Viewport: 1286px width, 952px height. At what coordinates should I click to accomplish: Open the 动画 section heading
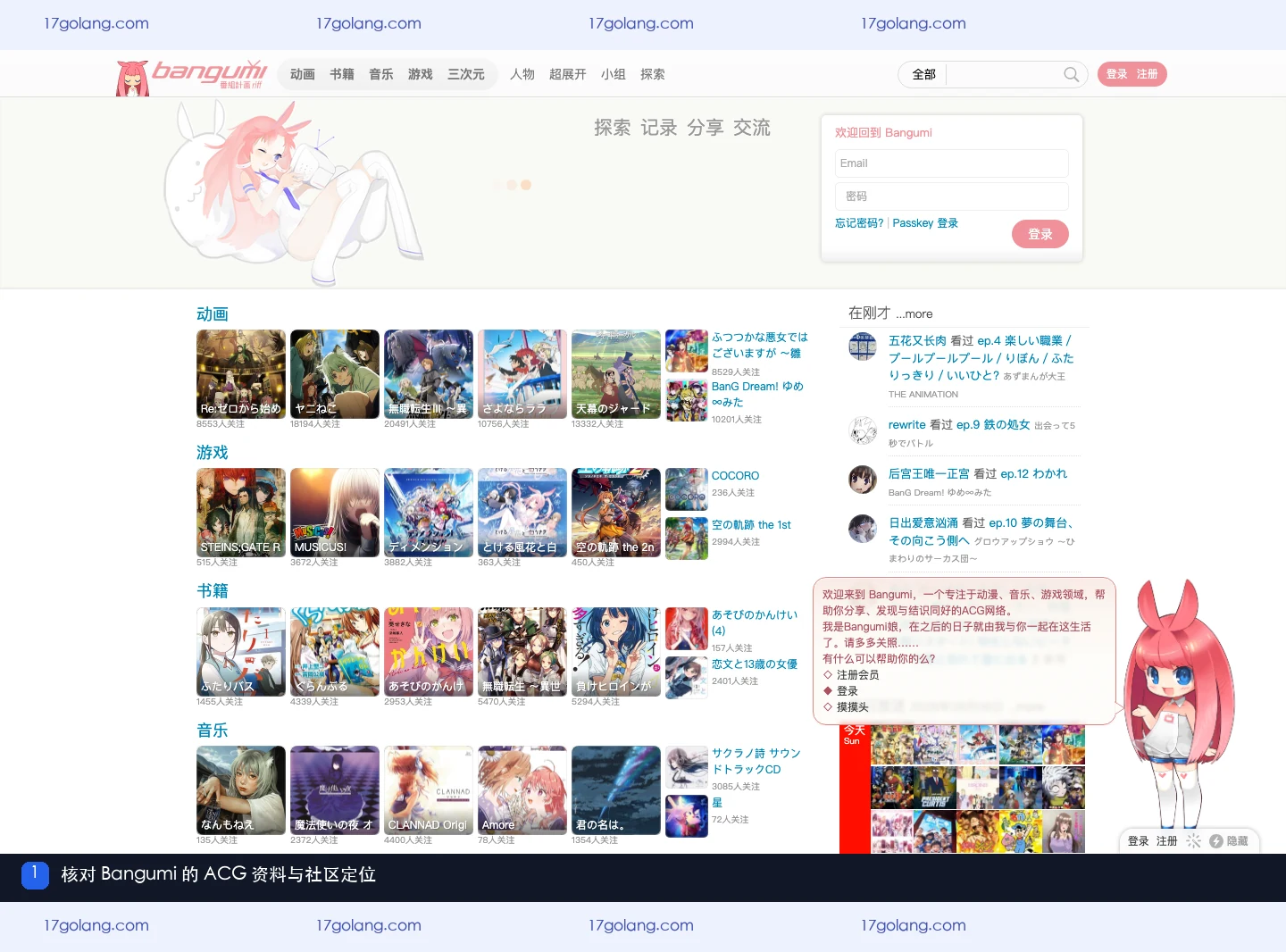(x=213, y=314)
